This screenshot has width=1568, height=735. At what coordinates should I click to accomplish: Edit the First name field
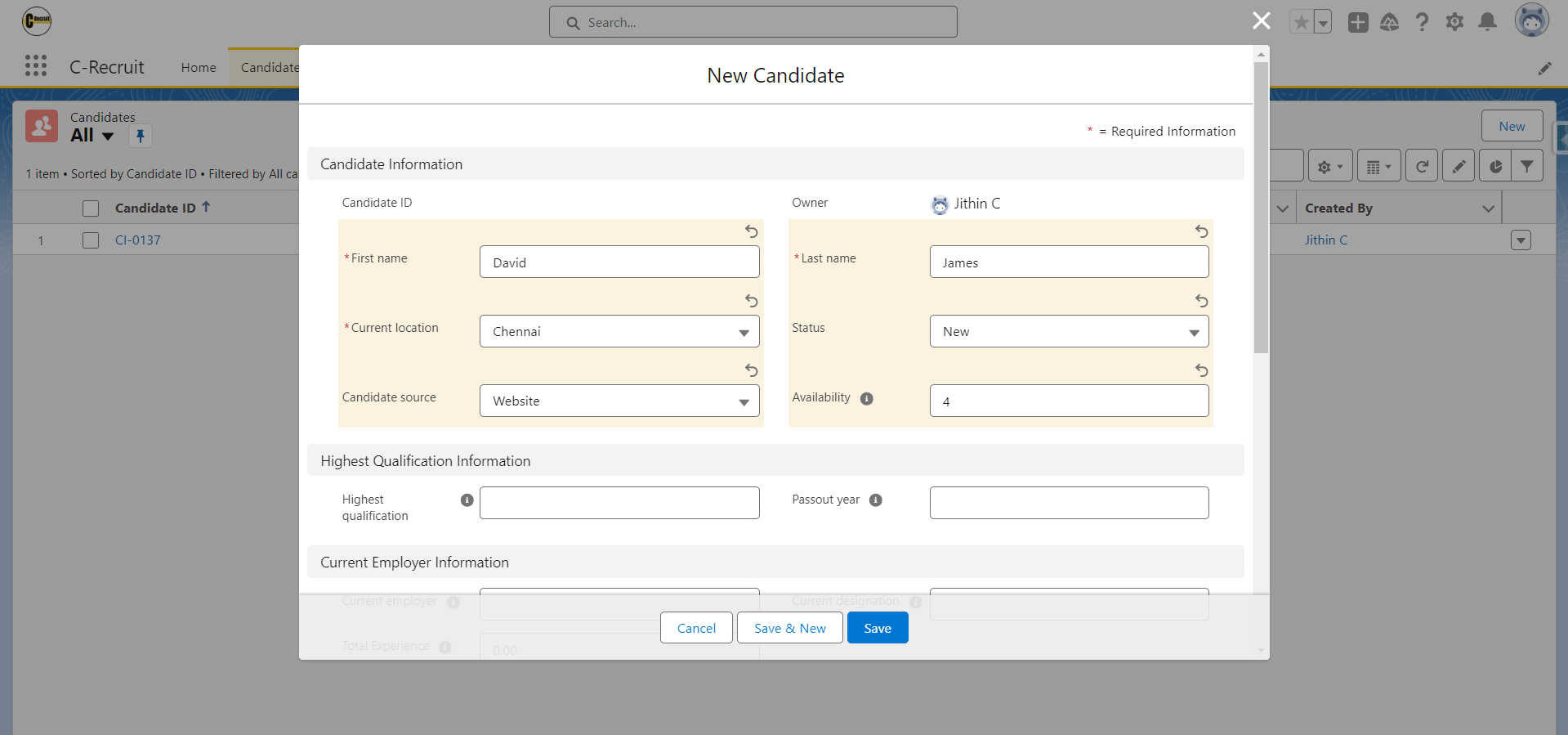click(619, 262)
